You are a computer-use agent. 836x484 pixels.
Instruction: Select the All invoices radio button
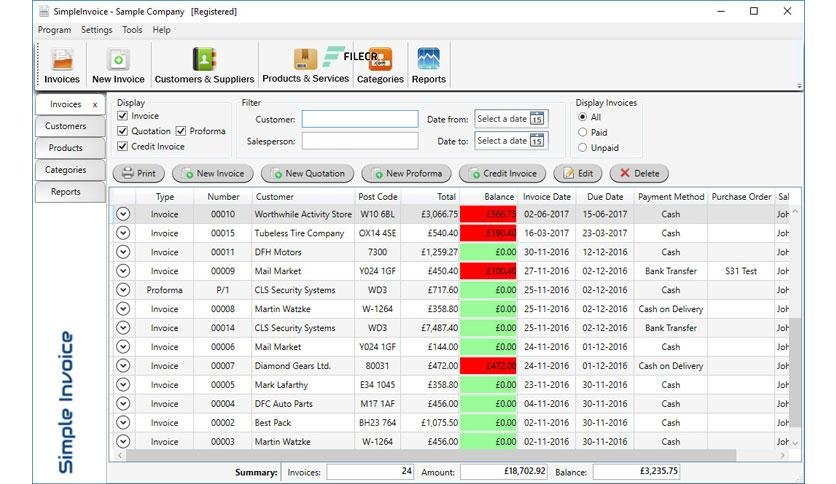(583, 117)
